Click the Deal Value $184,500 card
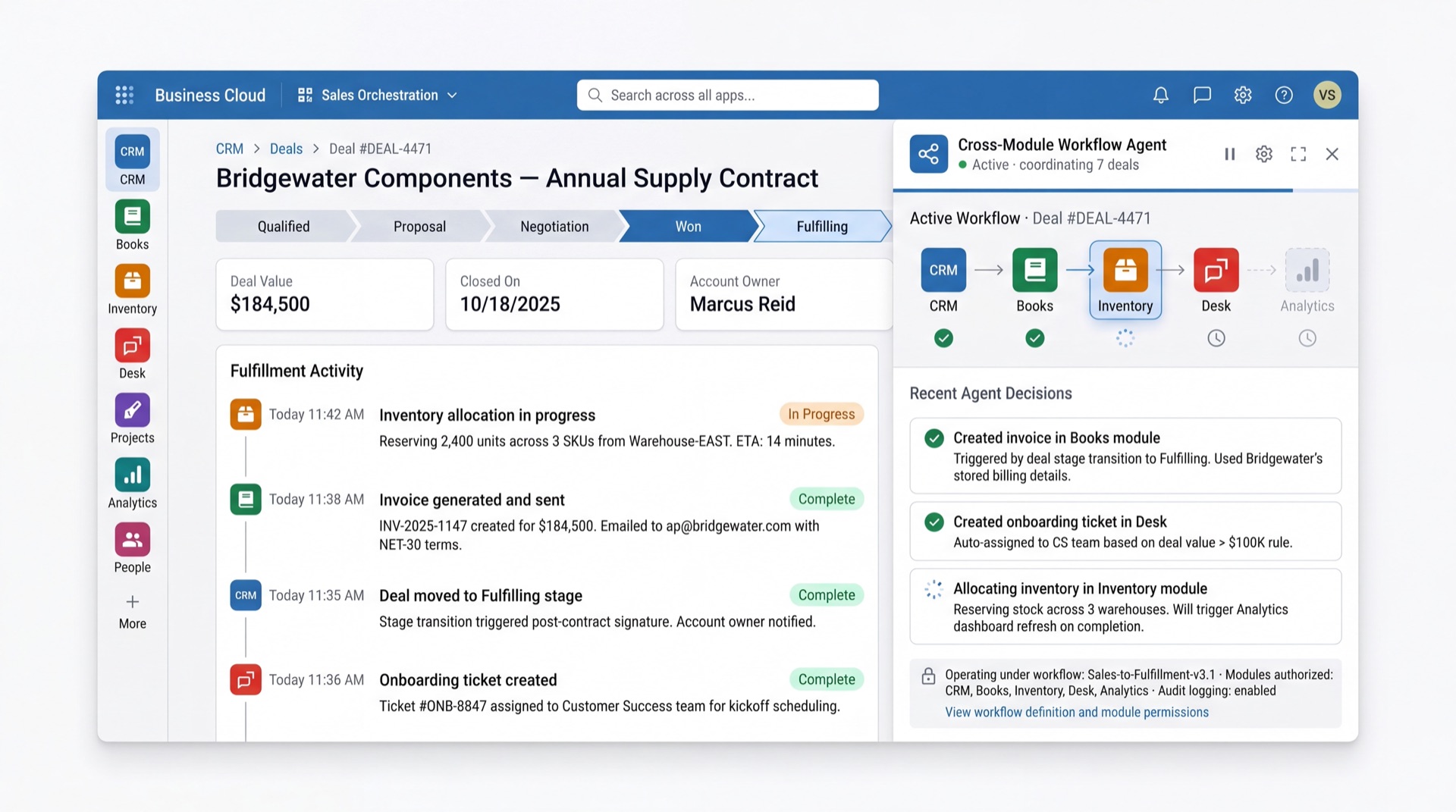1456x812 pixels. (325, 294)
